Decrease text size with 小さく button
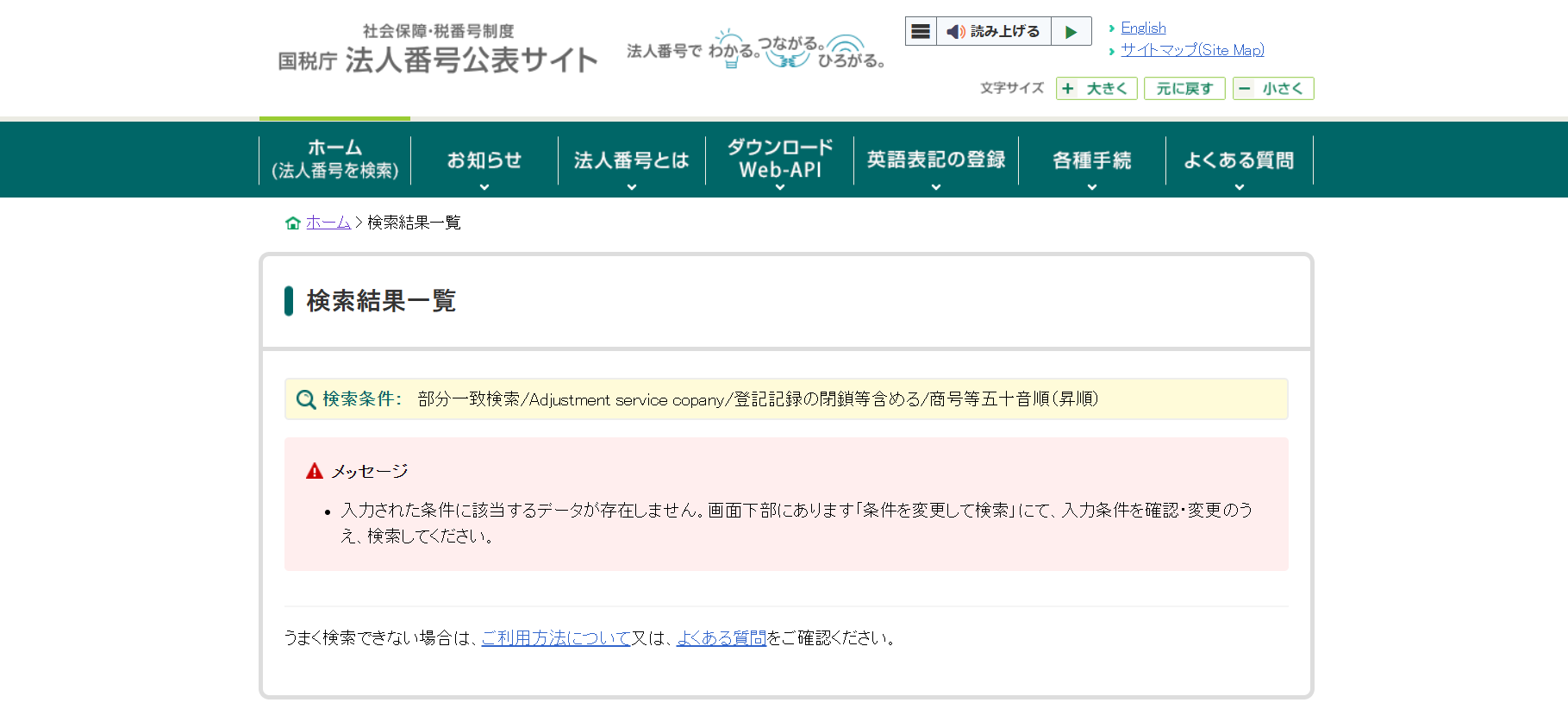 tap(1273, 89)
